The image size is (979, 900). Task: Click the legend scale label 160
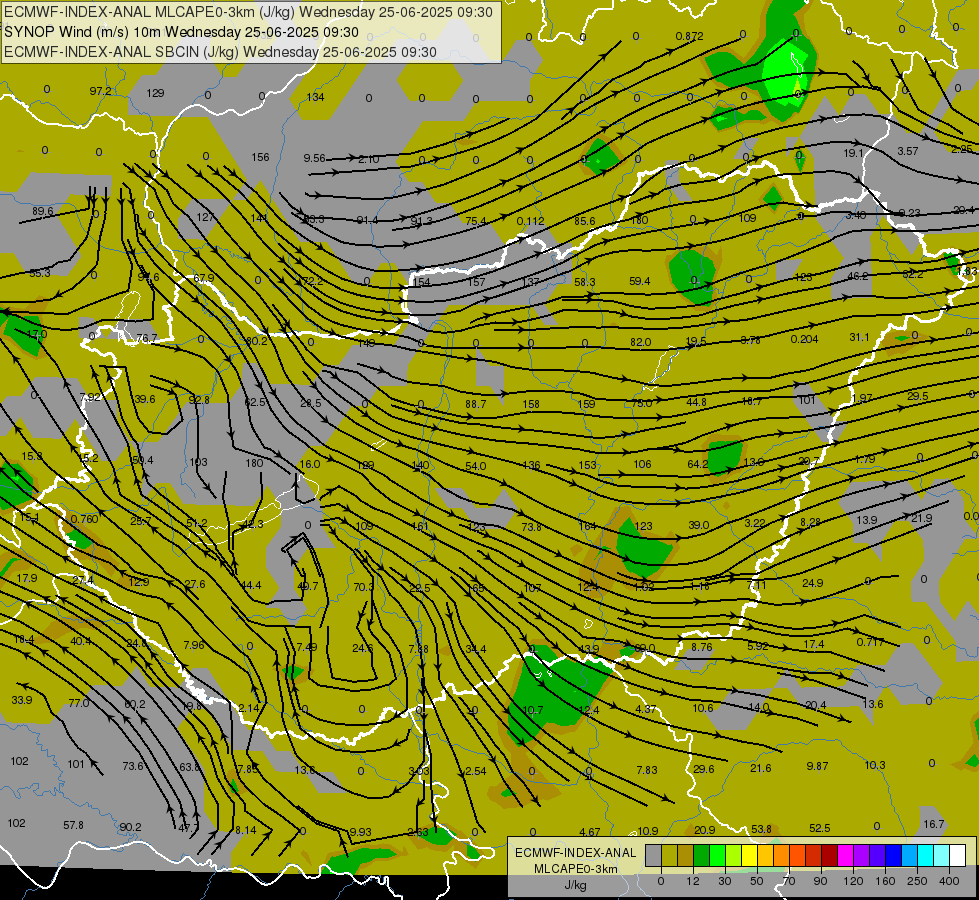pyautogui.click(x=885, y=881)
